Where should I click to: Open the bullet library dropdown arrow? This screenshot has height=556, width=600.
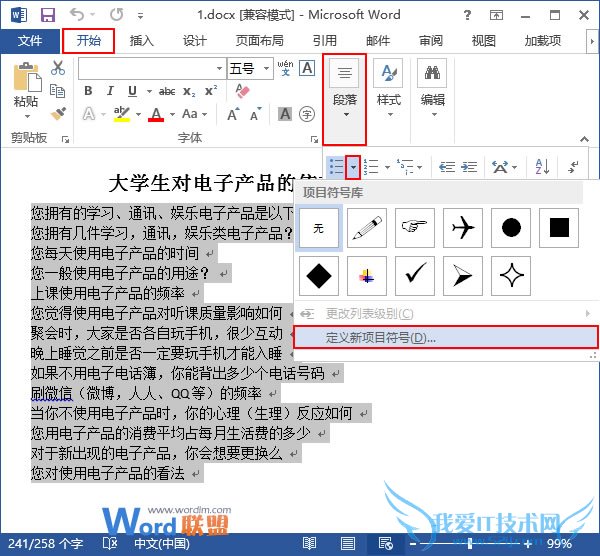point(353,167)
